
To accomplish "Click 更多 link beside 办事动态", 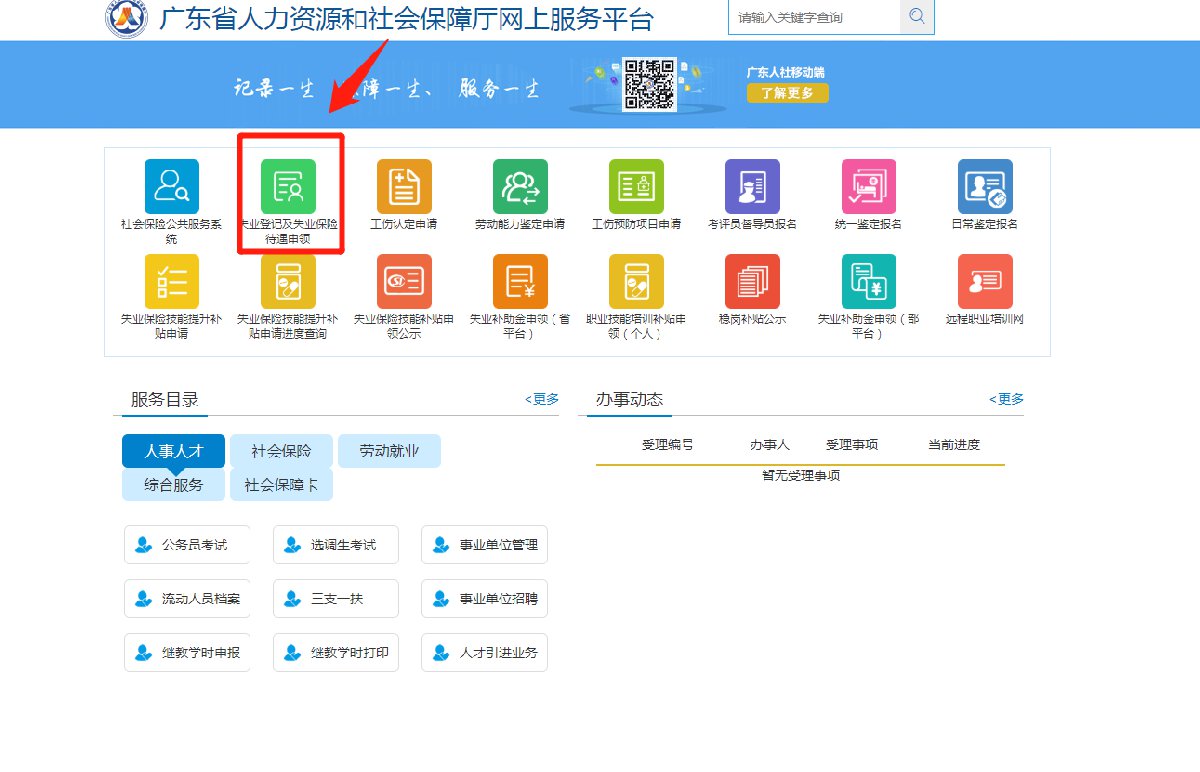I will (x=1006, y=399).
